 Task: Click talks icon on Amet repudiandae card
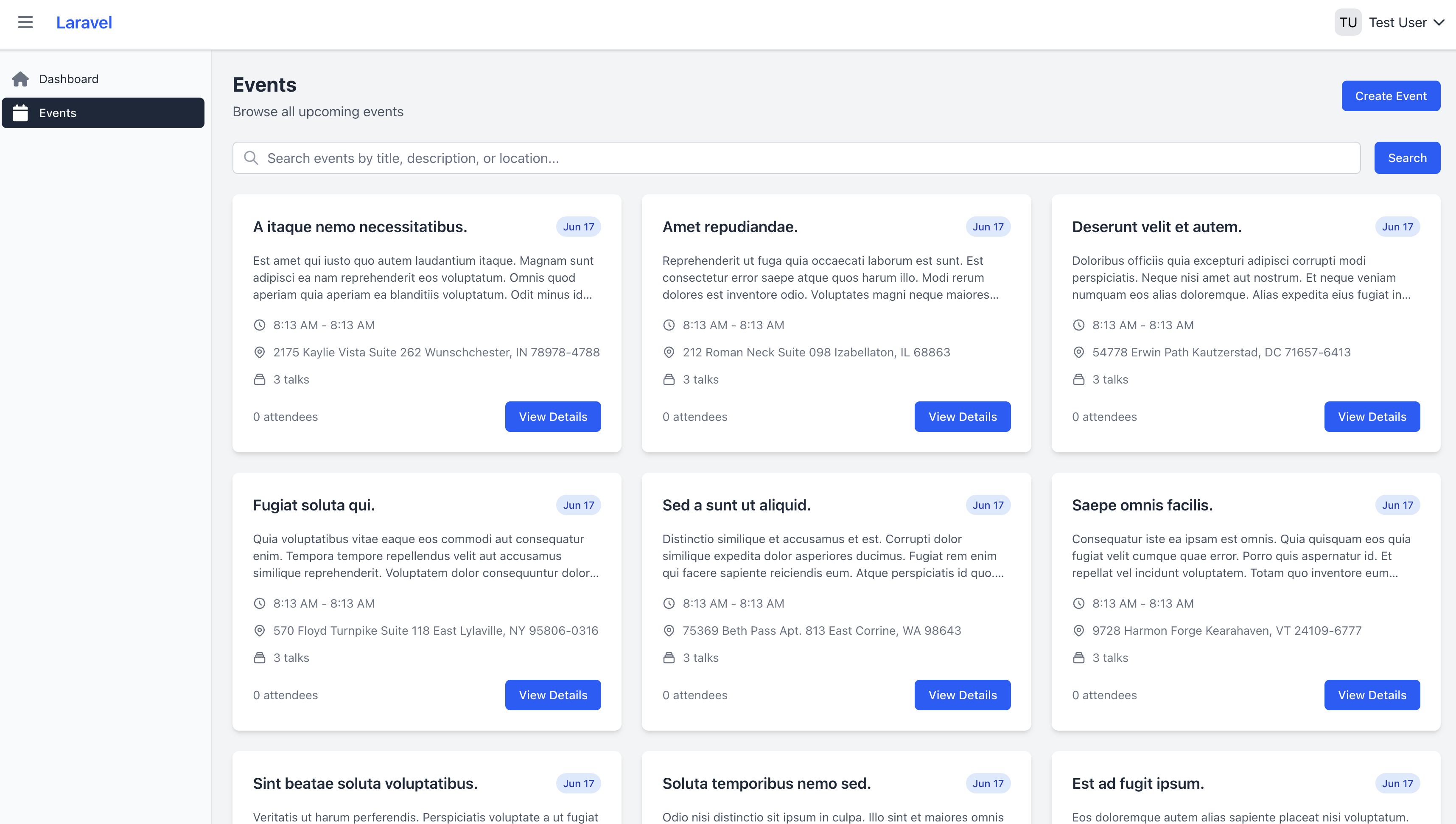(x=669, y=379)
